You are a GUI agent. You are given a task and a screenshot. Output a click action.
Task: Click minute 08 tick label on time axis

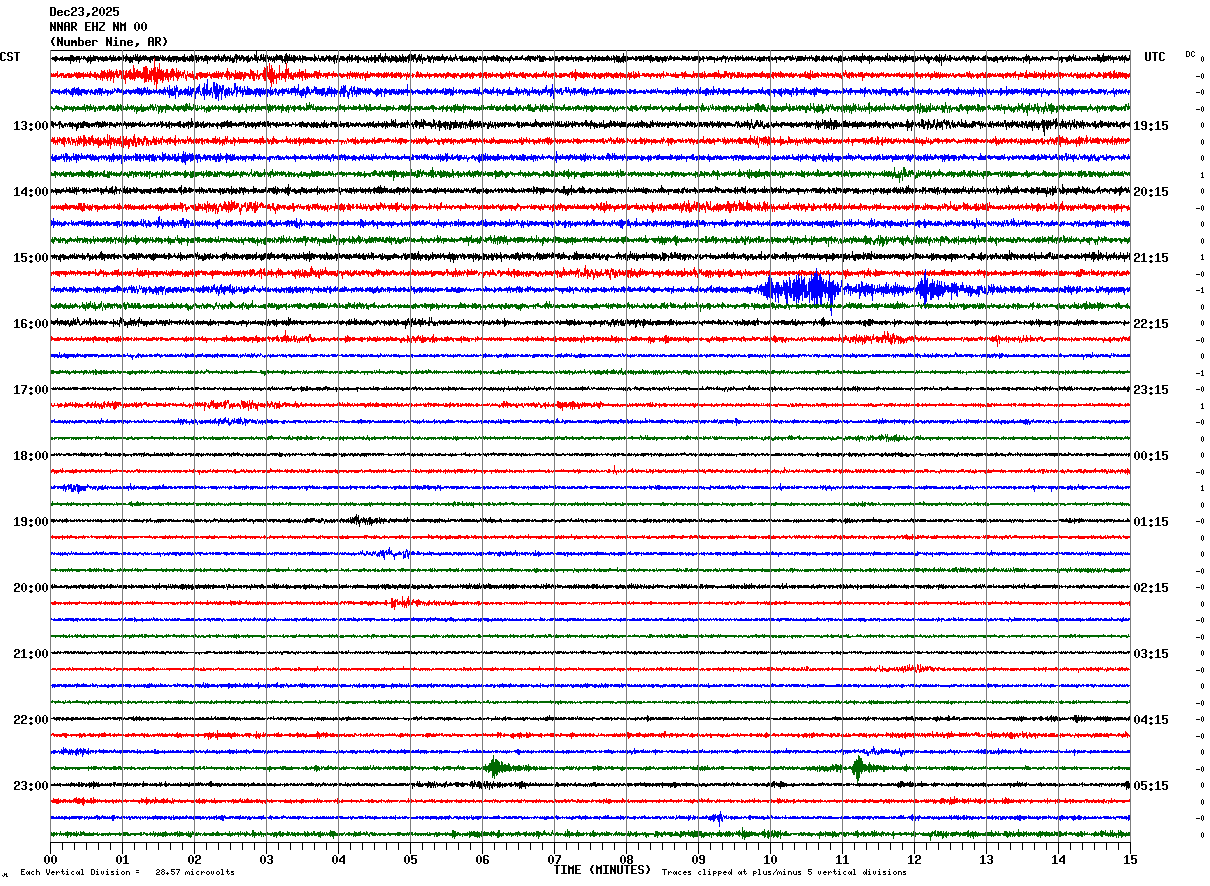(x=626, y=860)
